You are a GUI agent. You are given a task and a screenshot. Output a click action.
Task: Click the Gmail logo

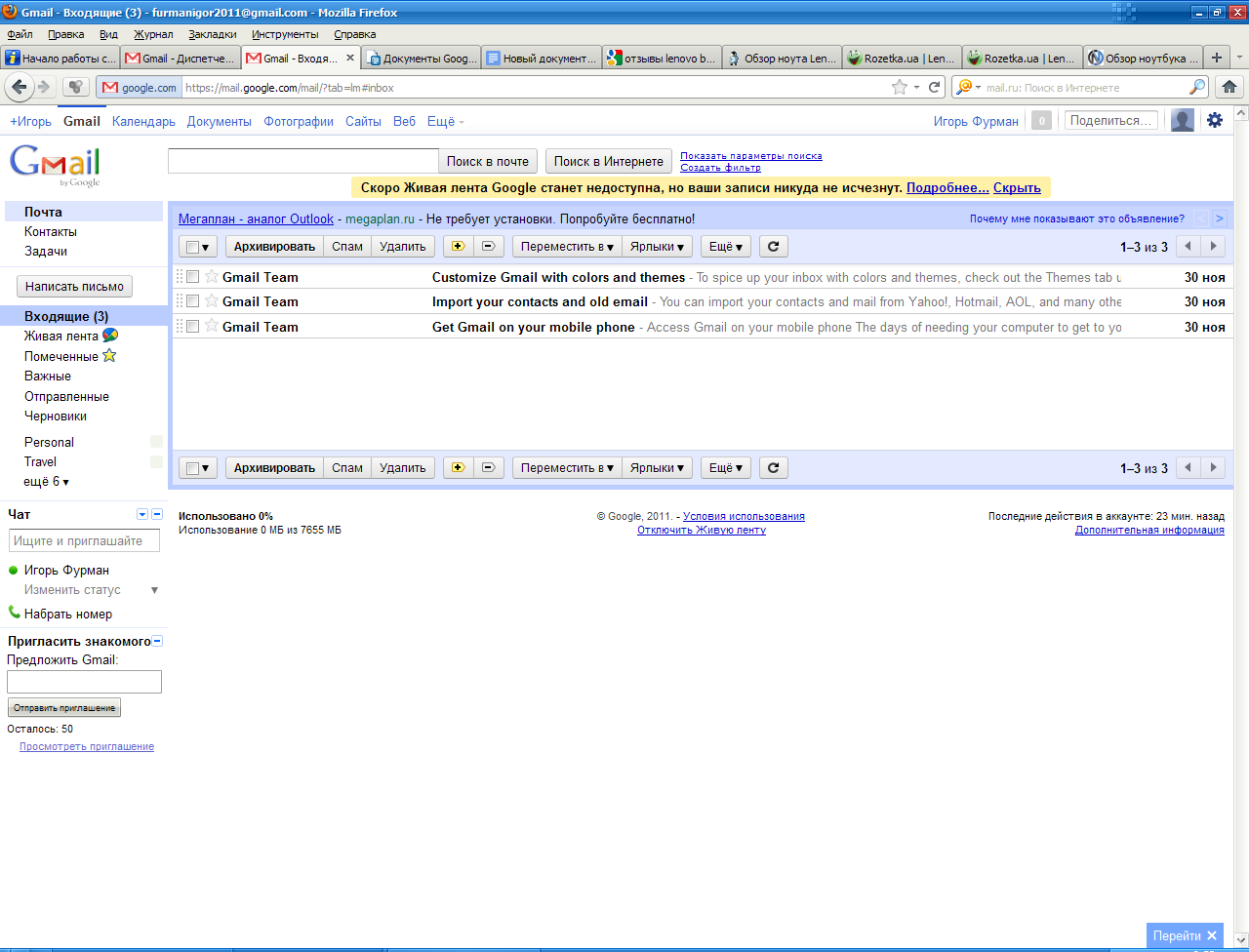[x=55, y=165]
